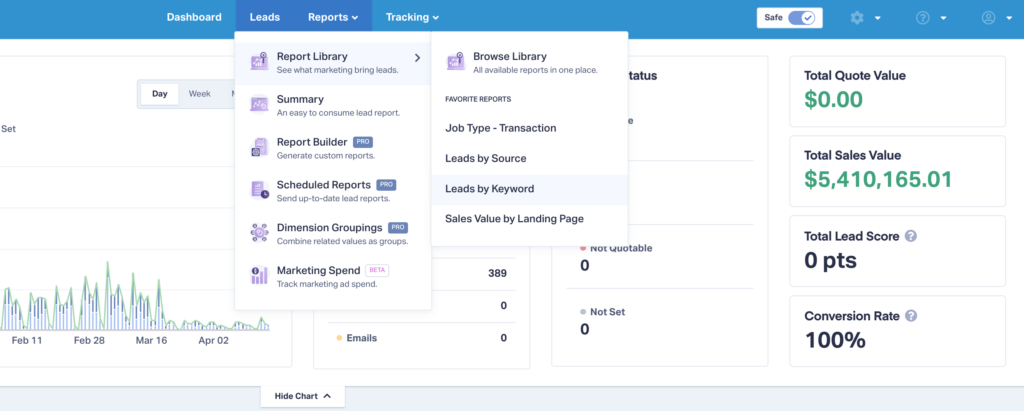
Task: Expand the Reports dropdown menu
Action: pyautogui.click(x=333, y=18)
